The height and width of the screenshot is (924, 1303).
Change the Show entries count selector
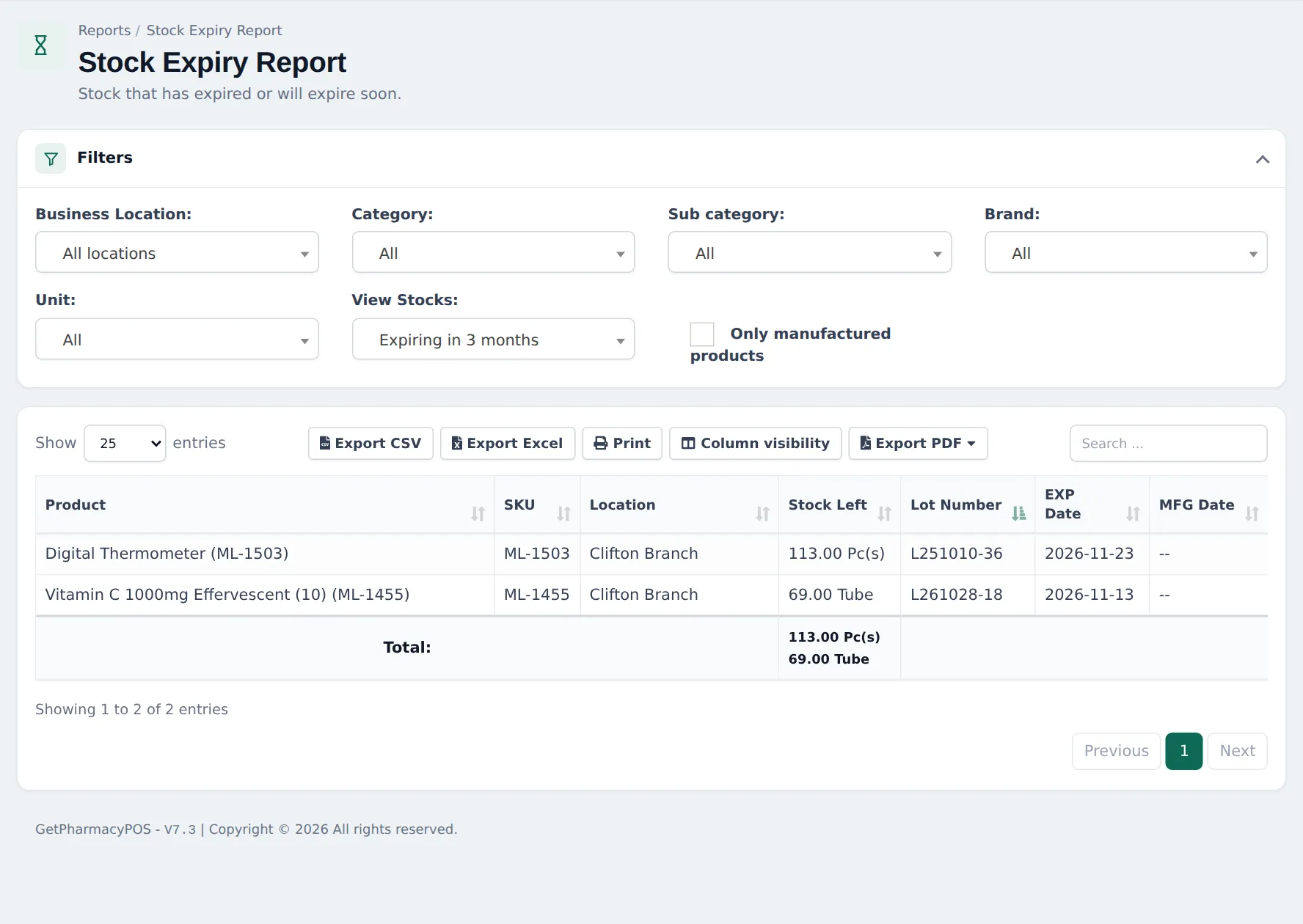125,443
